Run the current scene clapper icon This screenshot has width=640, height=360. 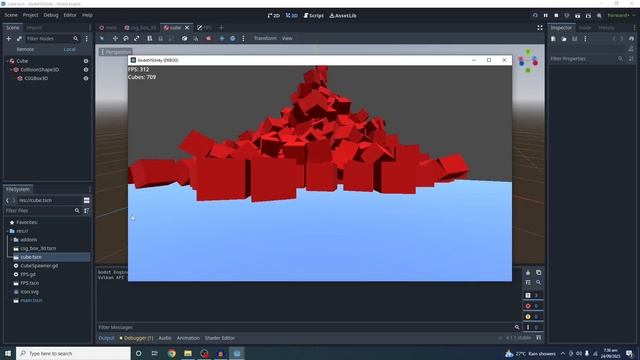(x=578, y=16)
